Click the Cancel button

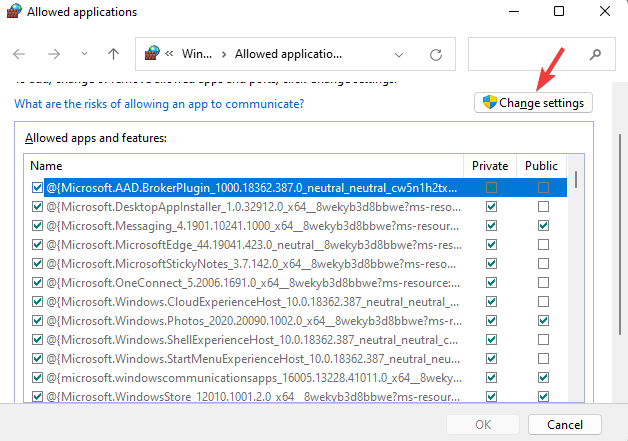pyautogui.click(x=565, y=425)
